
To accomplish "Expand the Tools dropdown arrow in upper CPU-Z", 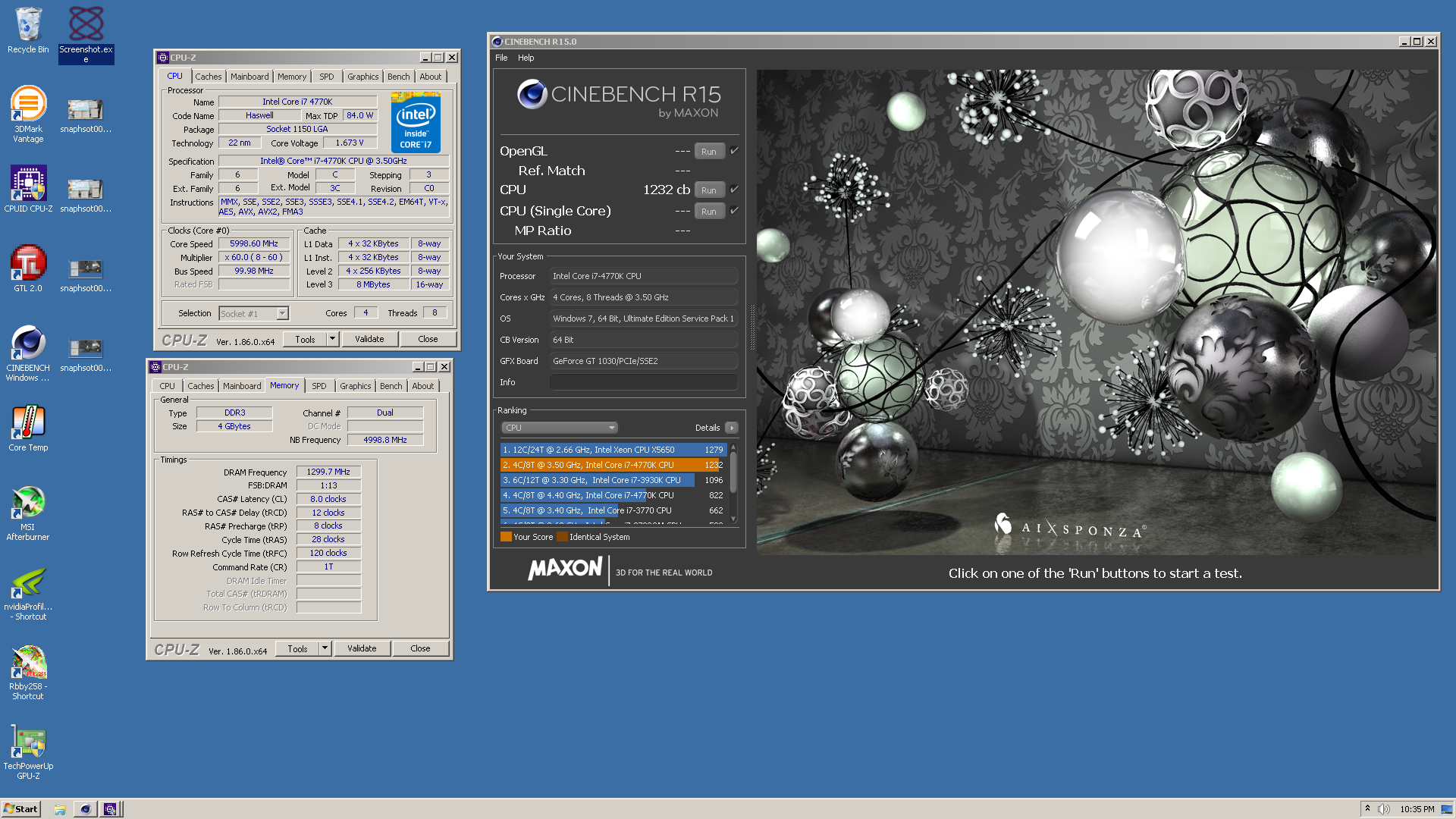I will [x=332, y=339].
